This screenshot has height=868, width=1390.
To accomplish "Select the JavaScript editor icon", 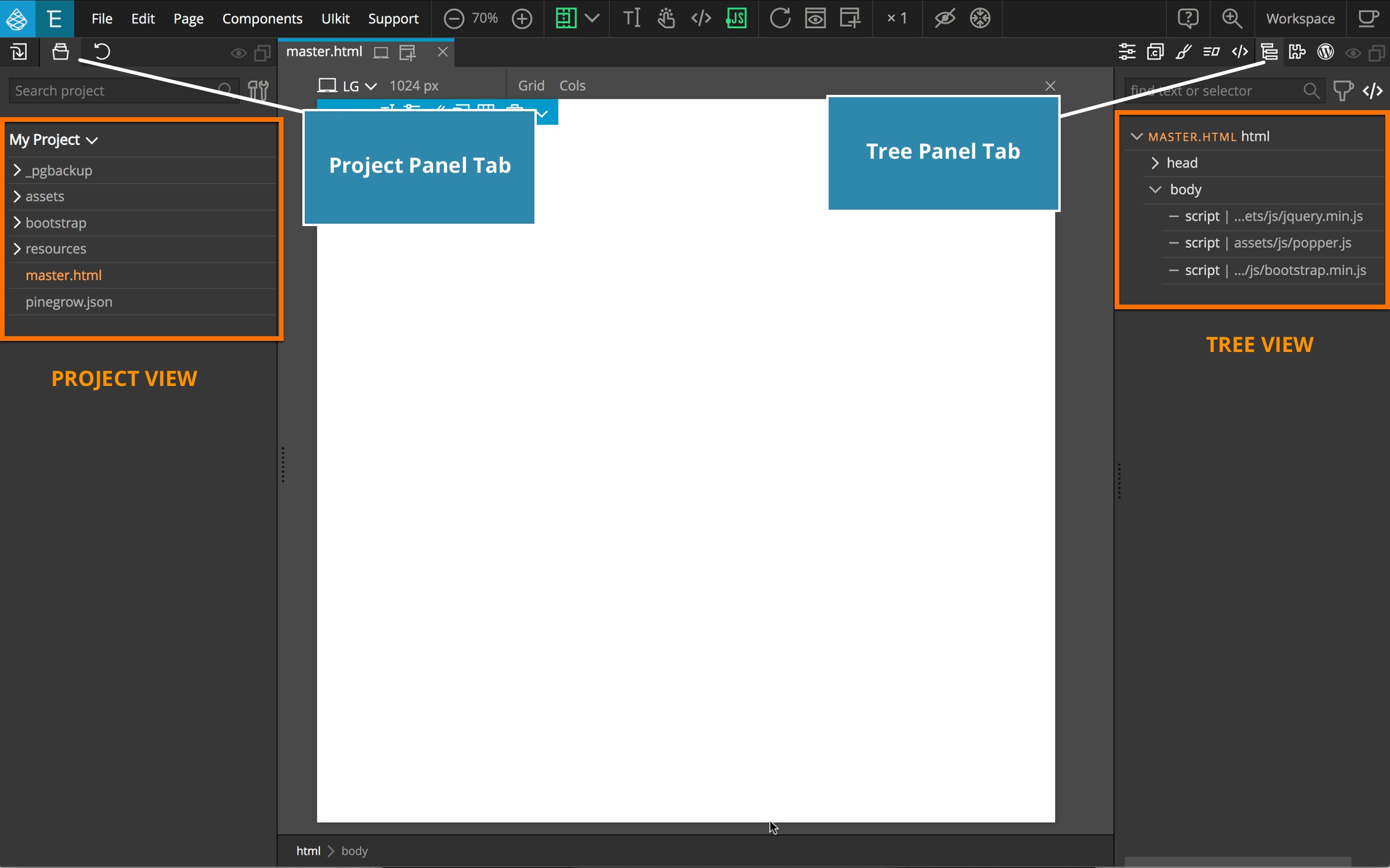I will coord(736,18).
